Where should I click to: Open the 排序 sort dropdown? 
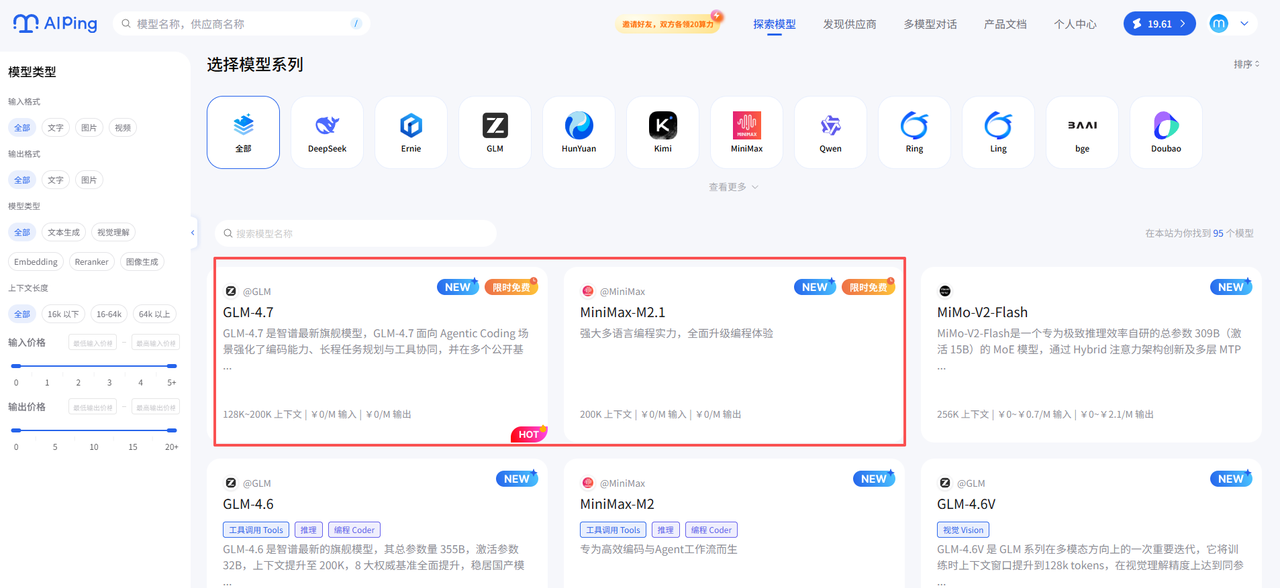pyautogui.click(x=1247, y=64)
